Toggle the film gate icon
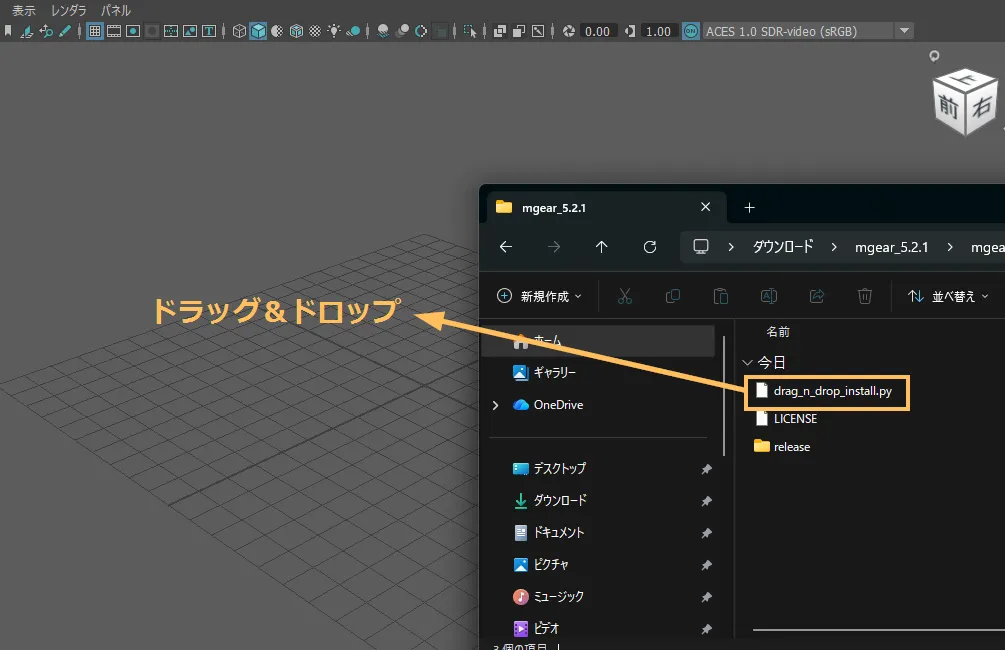The height and width of the screenshot is (650, 1005). pyautogui.click(x=114, y=31)
